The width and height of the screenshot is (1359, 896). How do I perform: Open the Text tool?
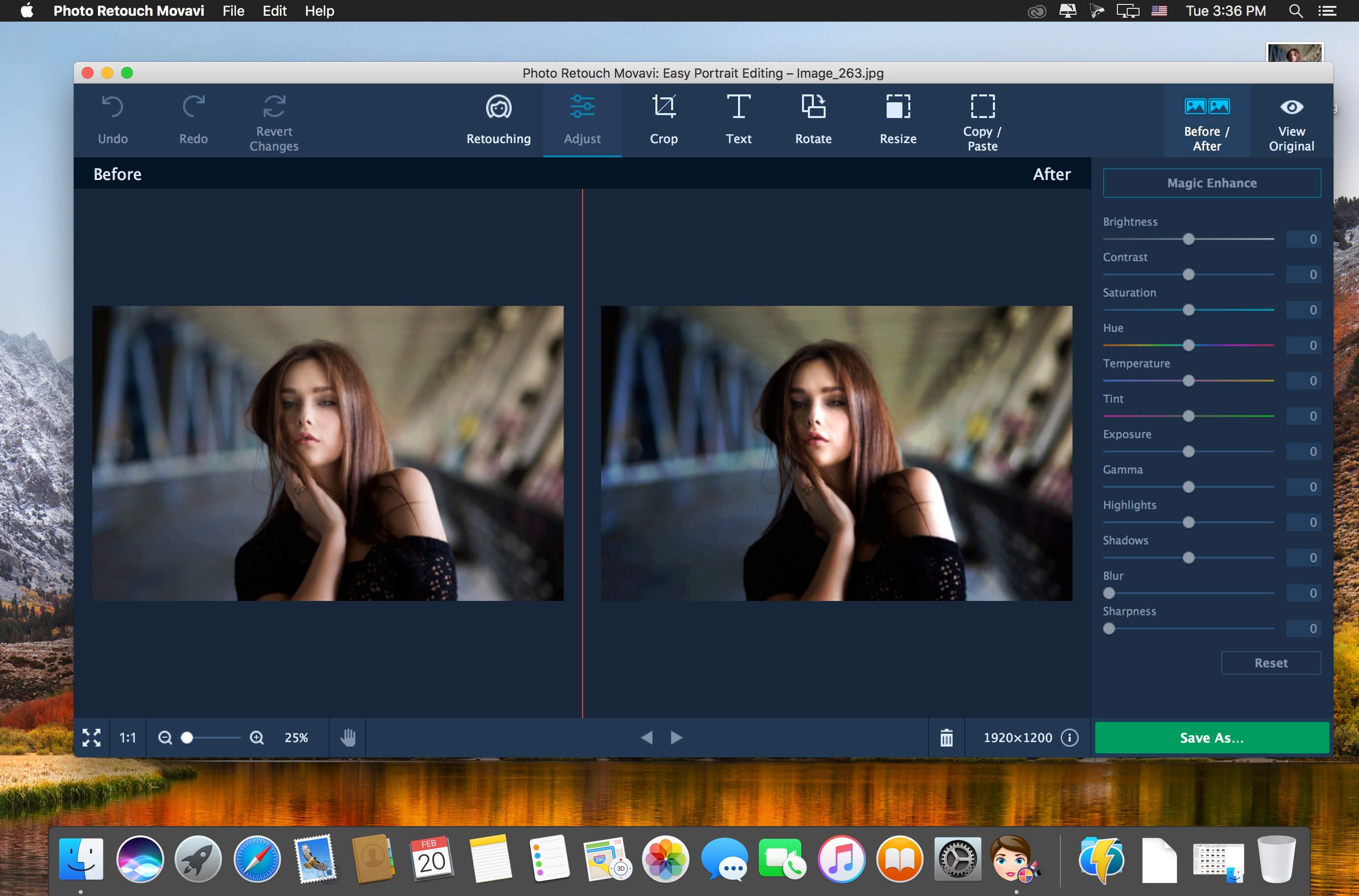(x=738, y=120)
